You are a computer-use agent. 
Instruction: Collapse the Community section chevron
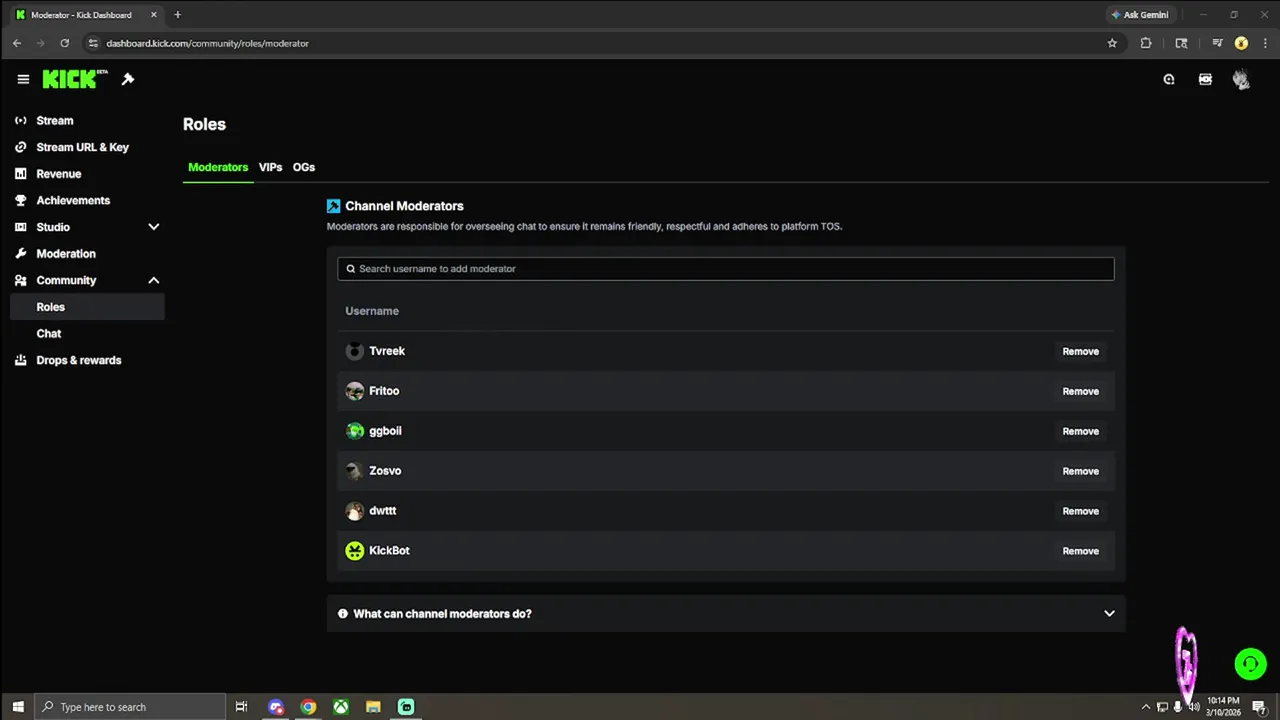153,281
